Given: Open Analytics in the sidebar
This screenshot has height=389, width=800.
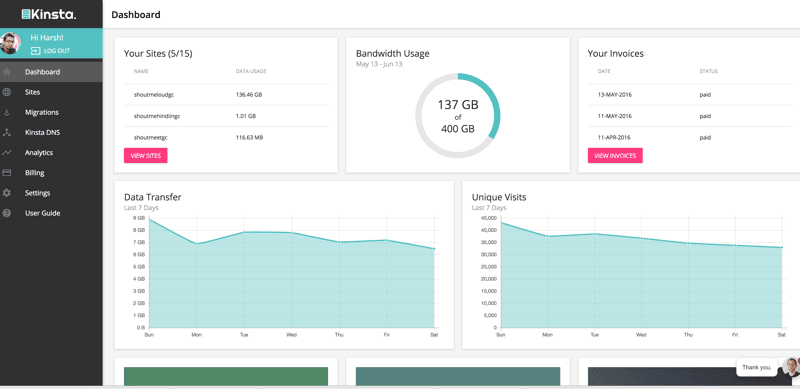Looking at the screenshot, I should 51,153.
